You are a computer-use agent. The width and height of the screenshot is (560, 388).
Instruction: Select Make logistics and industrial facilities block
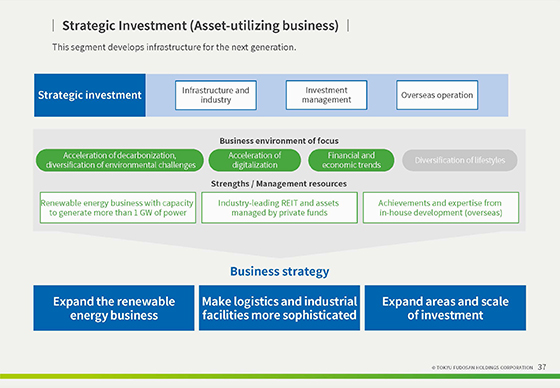pos(279,308)
